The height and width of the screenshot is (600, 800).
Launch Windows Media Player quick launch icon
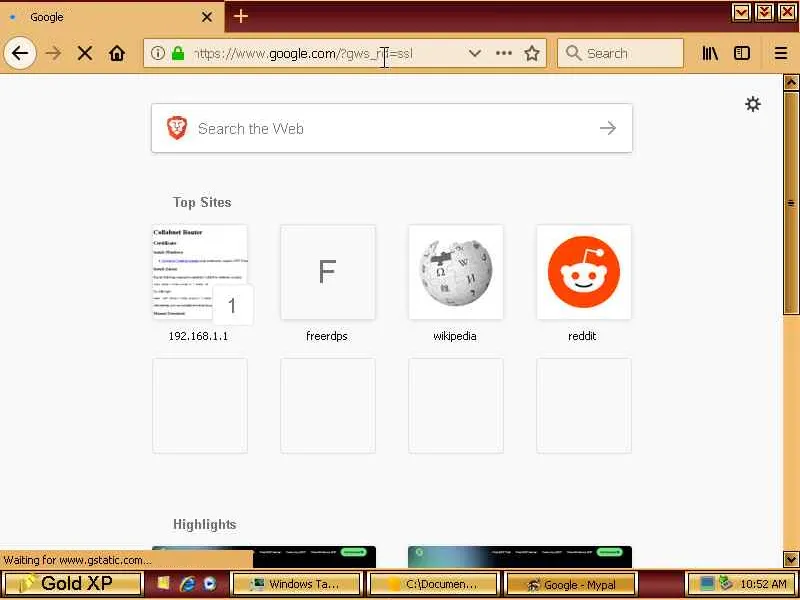(210, 584)
